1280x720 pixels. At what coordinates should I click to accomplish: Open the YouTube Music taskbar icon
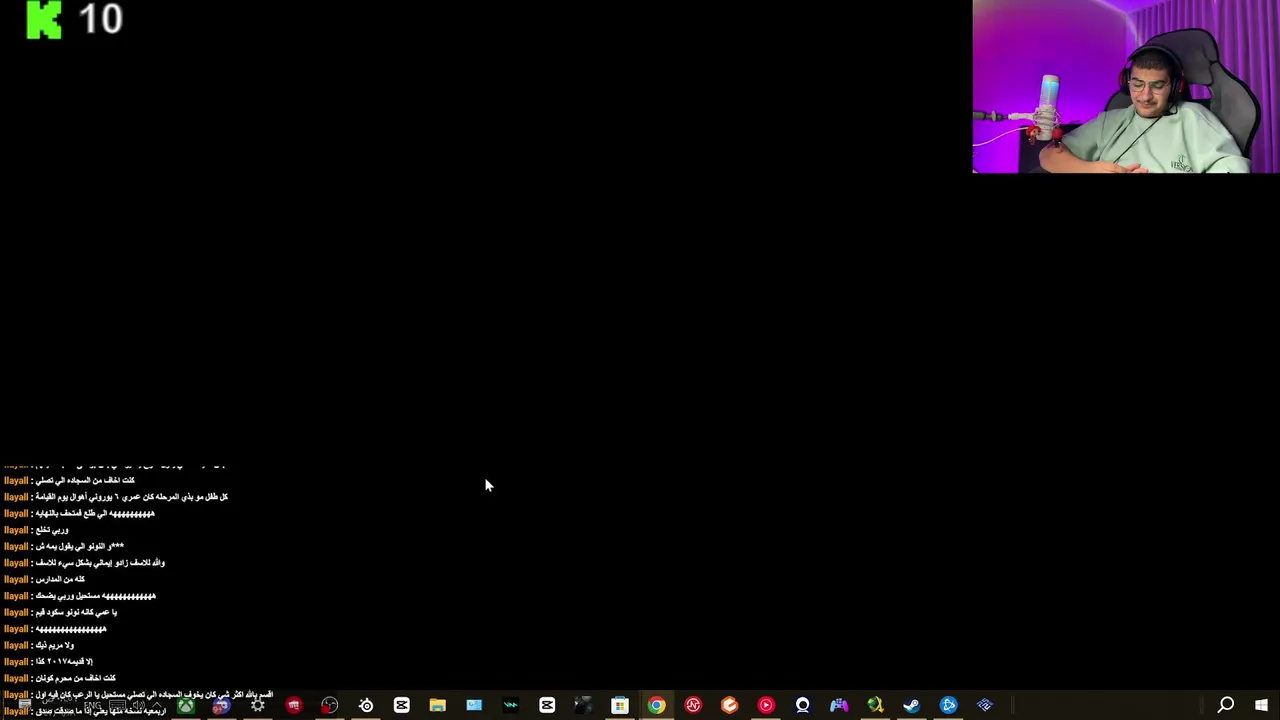point(766,706)
